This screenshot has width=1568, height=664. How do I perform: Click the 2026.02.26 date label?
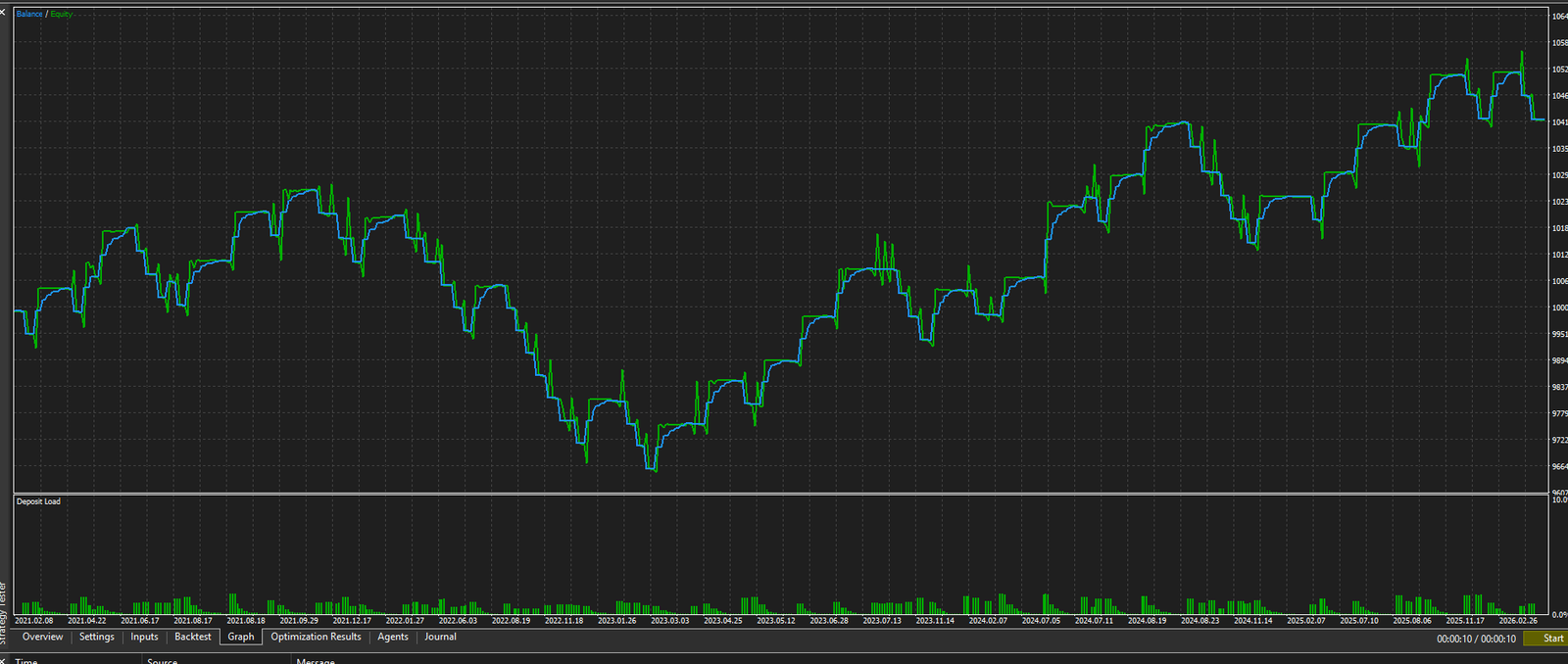pos(1518,620)
